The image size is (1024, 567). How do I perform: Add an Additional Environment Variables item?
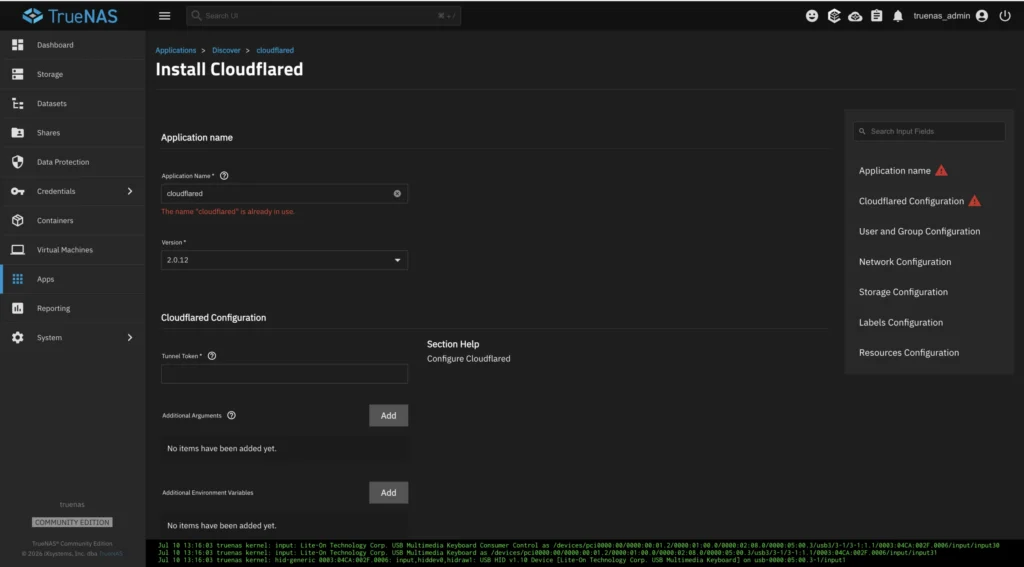(389, 493)
